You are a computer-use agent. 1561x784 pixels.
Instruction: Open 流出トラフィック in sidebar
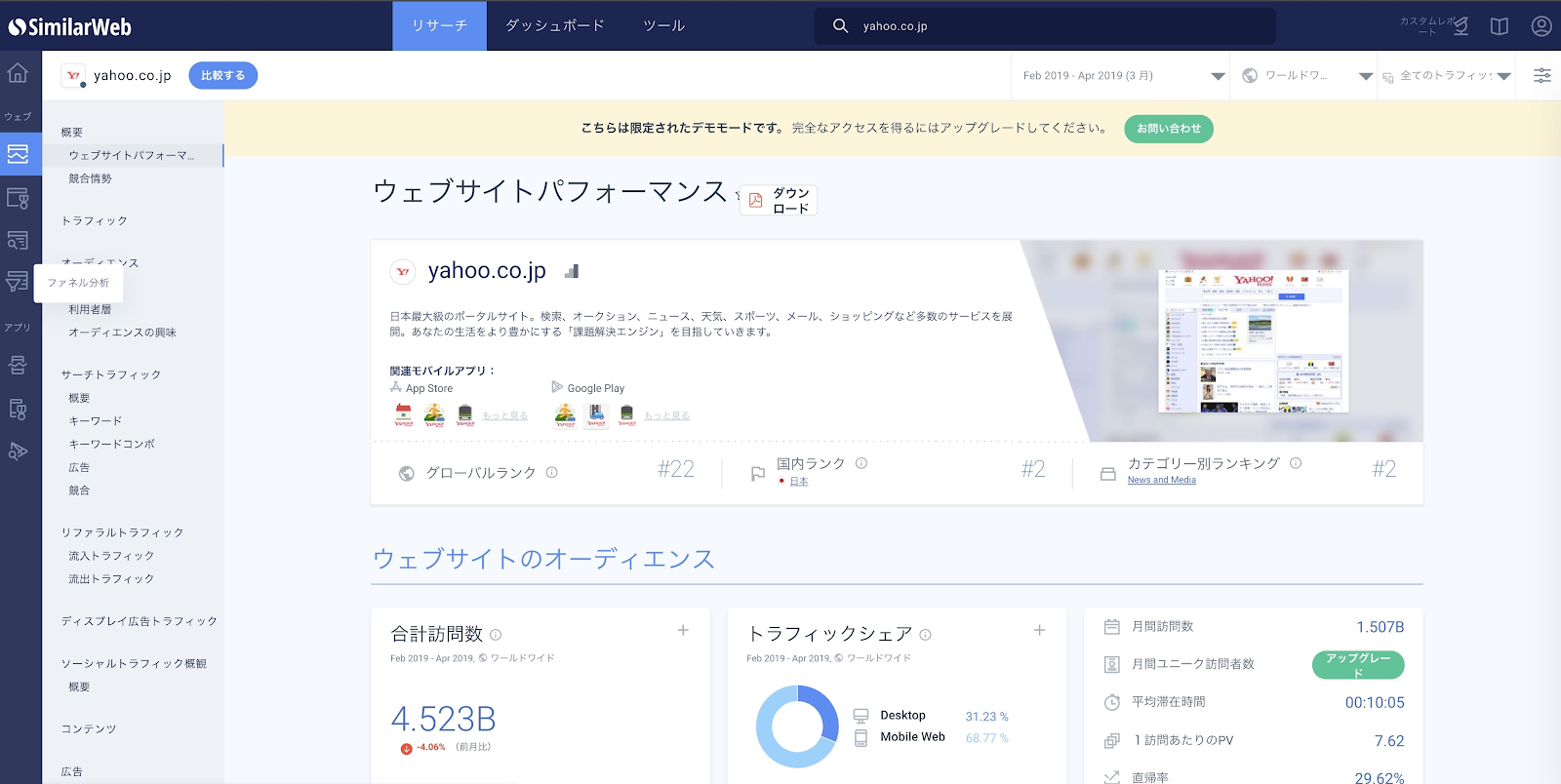111,579
